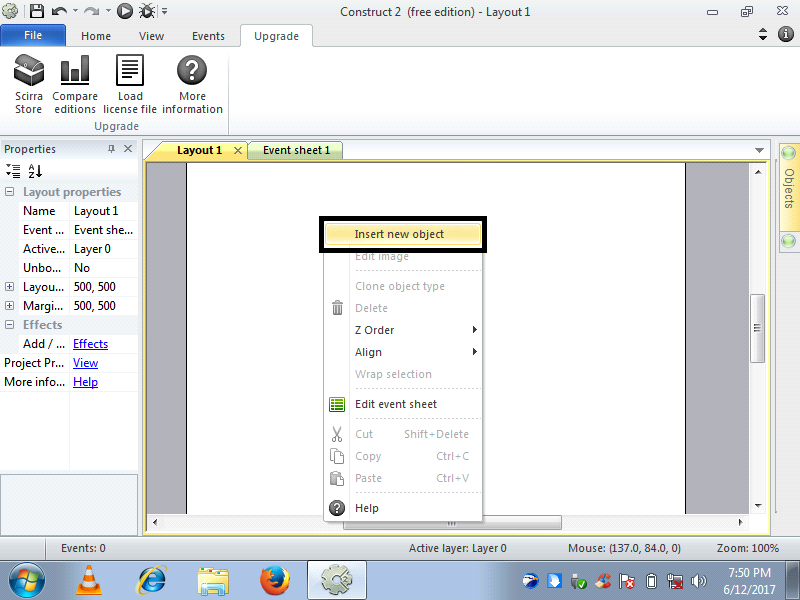The image size is (800, 600).
Task: Choose Insert new object from context menu
Action: pos(403,234)
